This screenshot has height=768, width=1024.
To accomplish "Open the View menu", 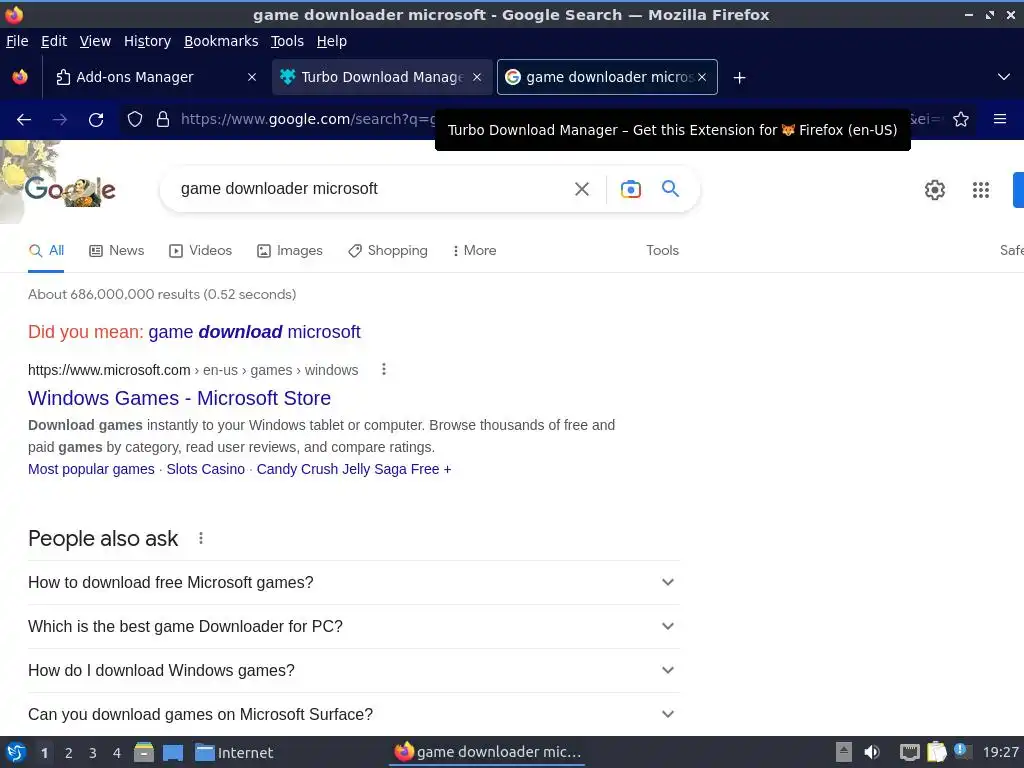I will tap(95, 41).
